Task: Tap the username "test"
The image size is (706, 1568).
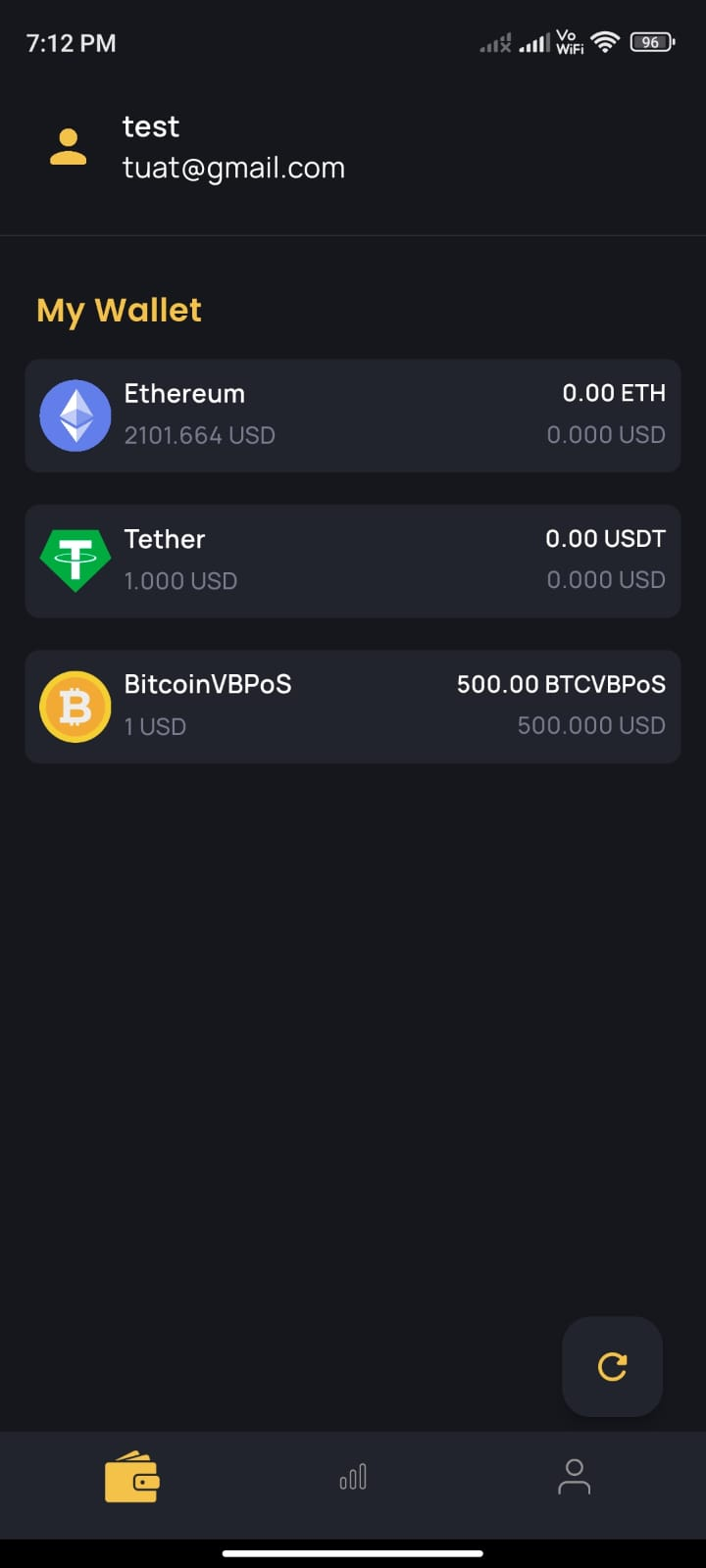Action: [x=151, y=126]
